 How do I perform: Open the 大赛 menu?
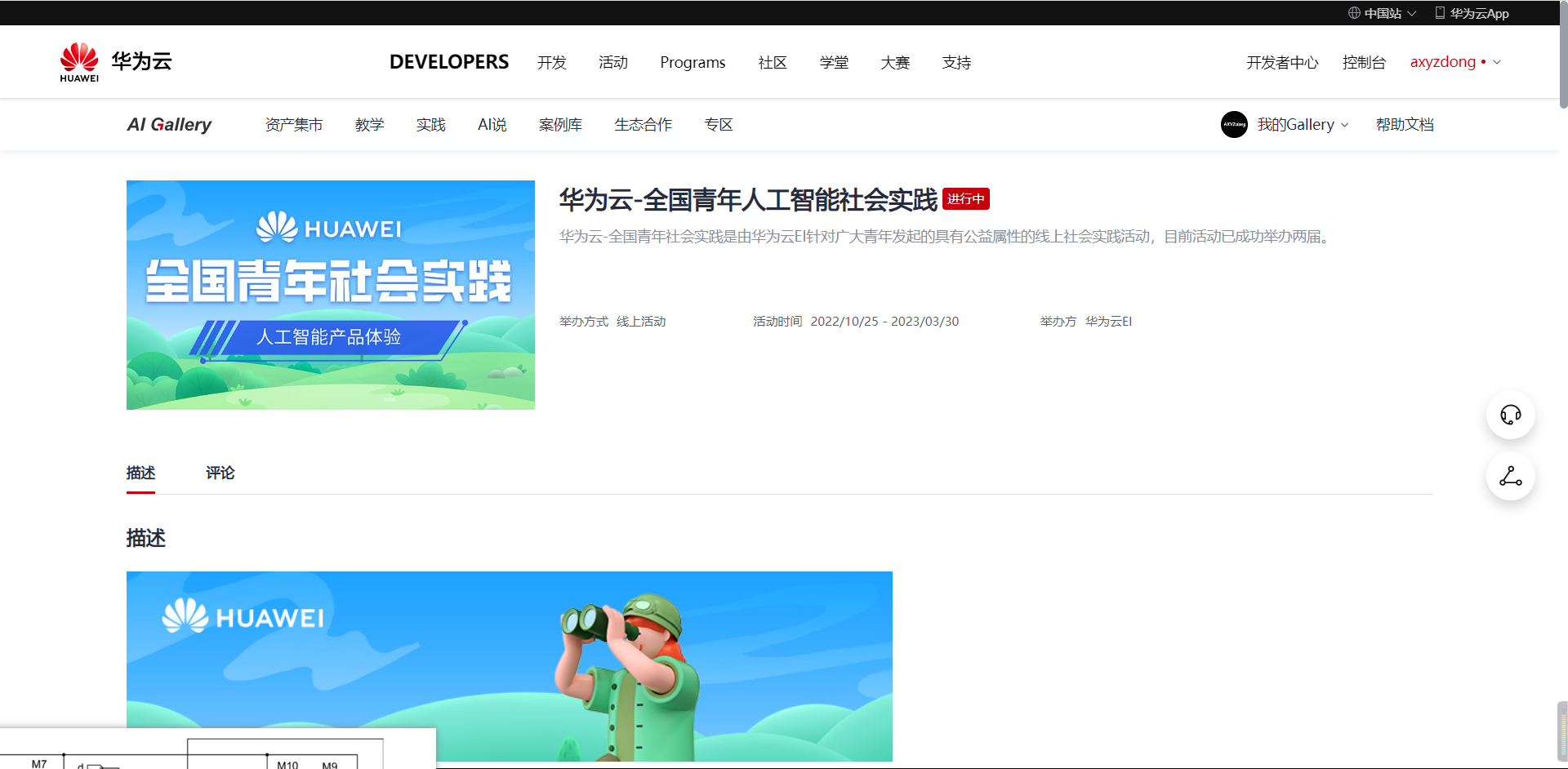pos(895,62)
